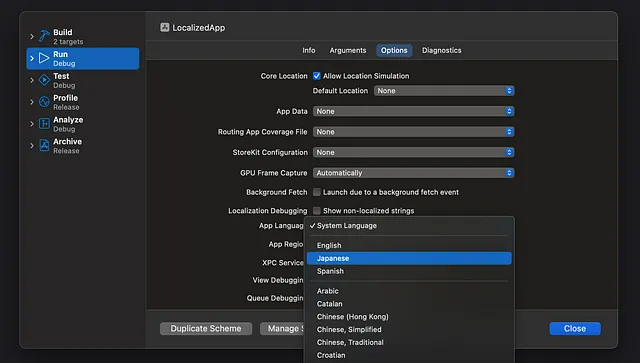Open the GPU Frame Capture dropdown
The width and height of the screenshot is (640, 363).
[x=413, y=173]
